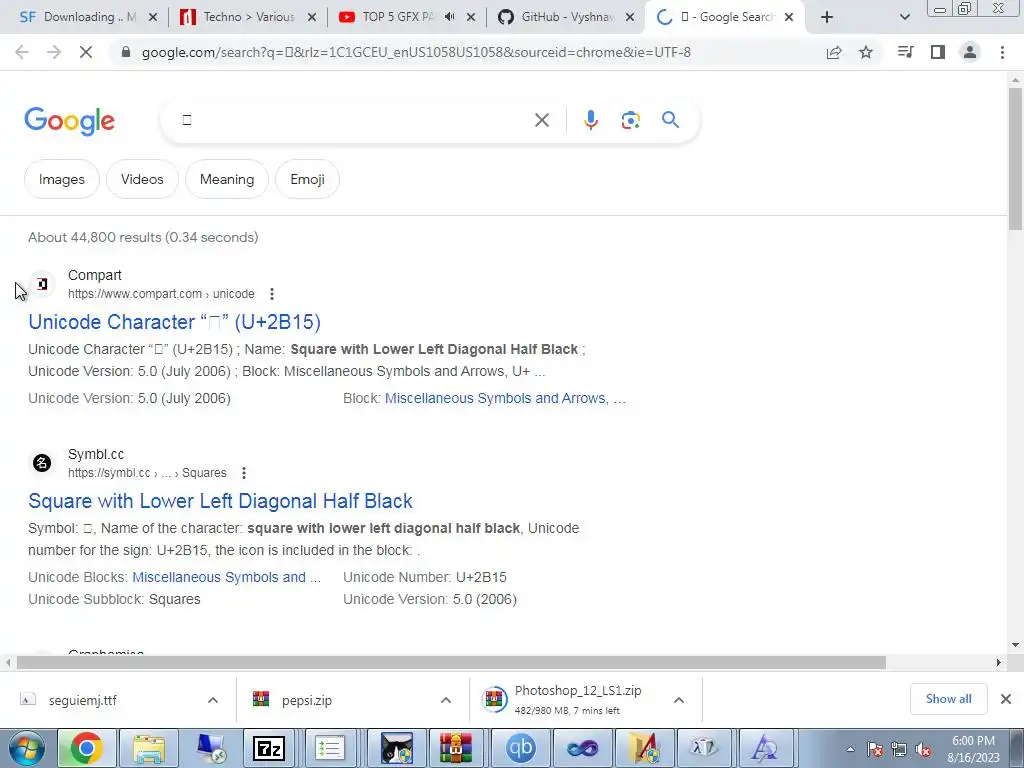Click the 6:00 PM taskbar clock
The width and height of the screenshot is (1024, 768).
tap(973, 749)
